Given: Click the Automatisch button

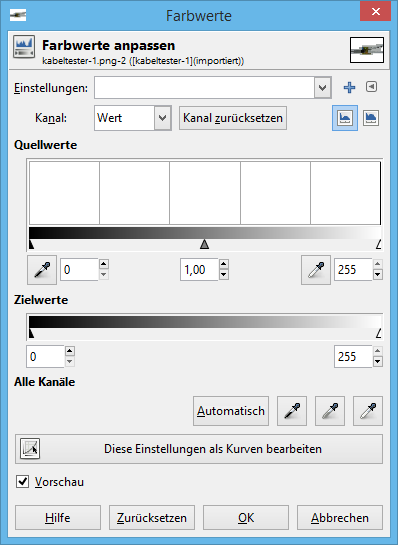Looking at the screenshot, I should pos(231,411).
